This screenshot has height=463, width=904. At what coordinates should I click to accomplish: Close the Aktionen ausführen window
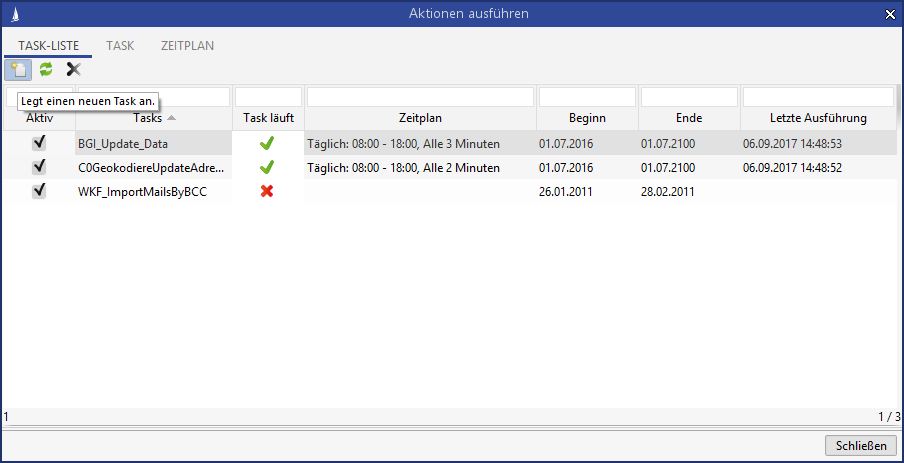pos(890,13)
